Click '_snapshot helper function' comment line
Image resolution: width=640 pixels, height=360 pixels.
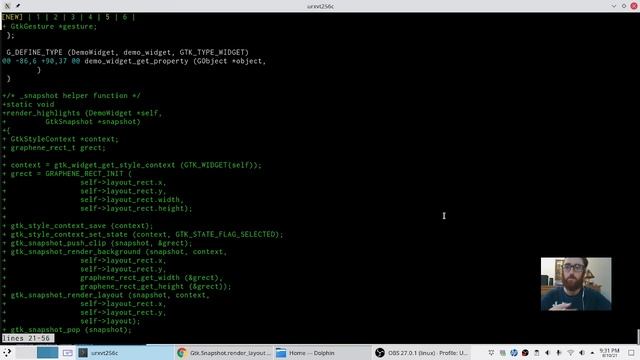click(x=71, y=96)
